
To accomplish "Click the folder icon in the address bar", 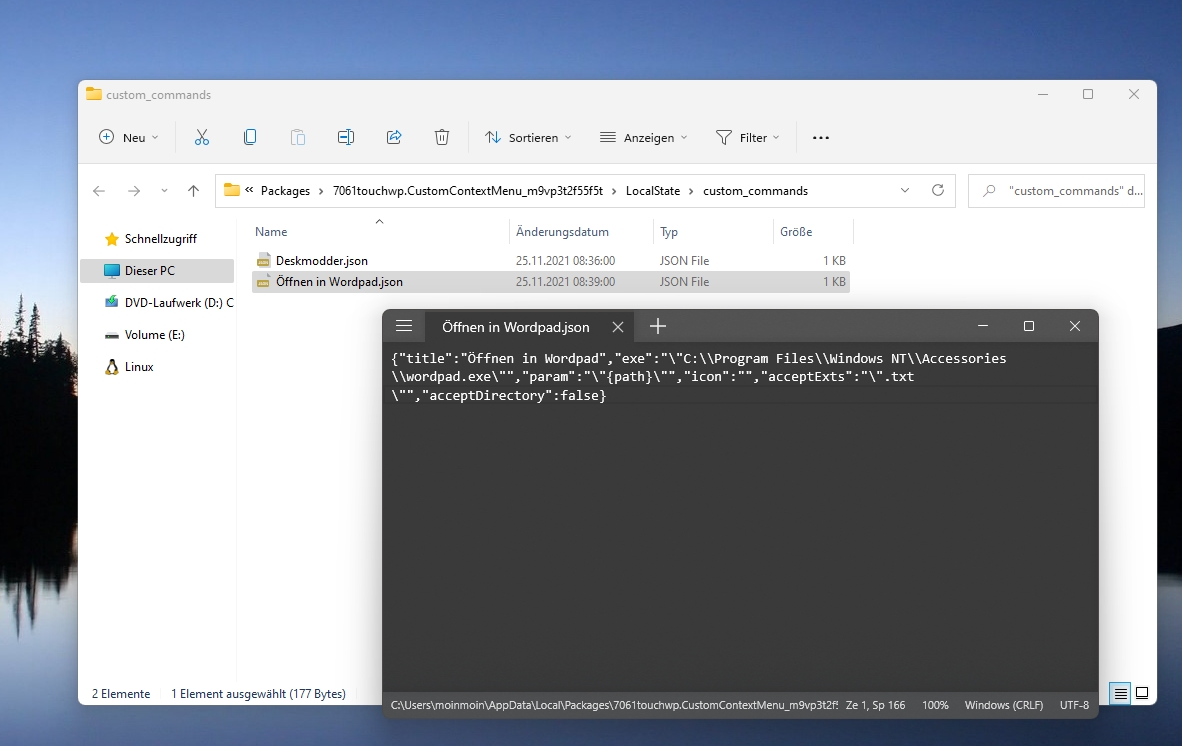I will click(x=231, y=190).
